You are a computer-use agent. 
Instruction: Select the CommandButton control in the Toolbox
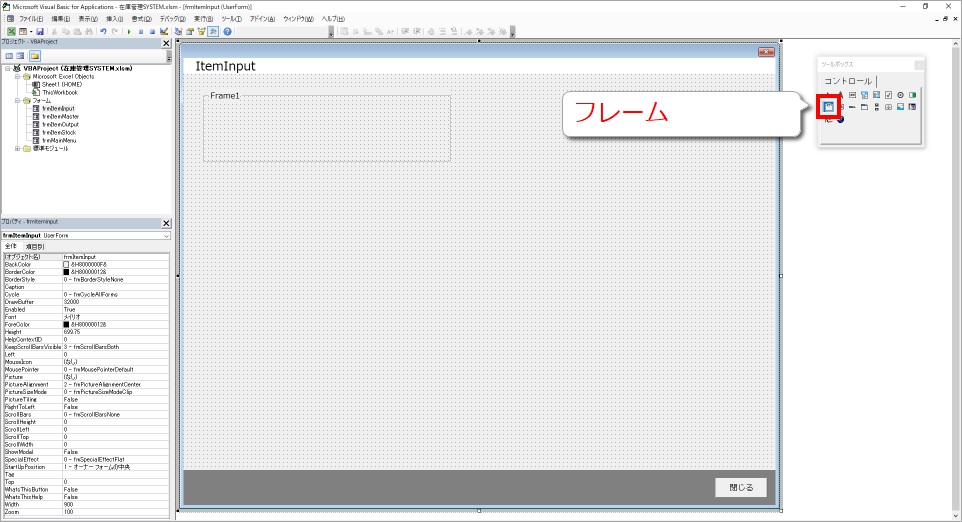coord(841,107)
